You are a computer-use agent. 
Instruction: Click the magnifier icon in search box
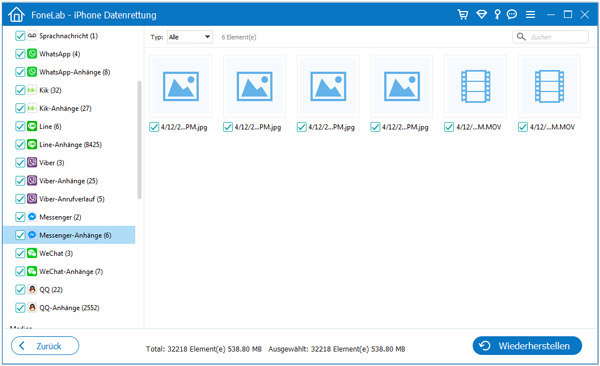pos(521,37)
